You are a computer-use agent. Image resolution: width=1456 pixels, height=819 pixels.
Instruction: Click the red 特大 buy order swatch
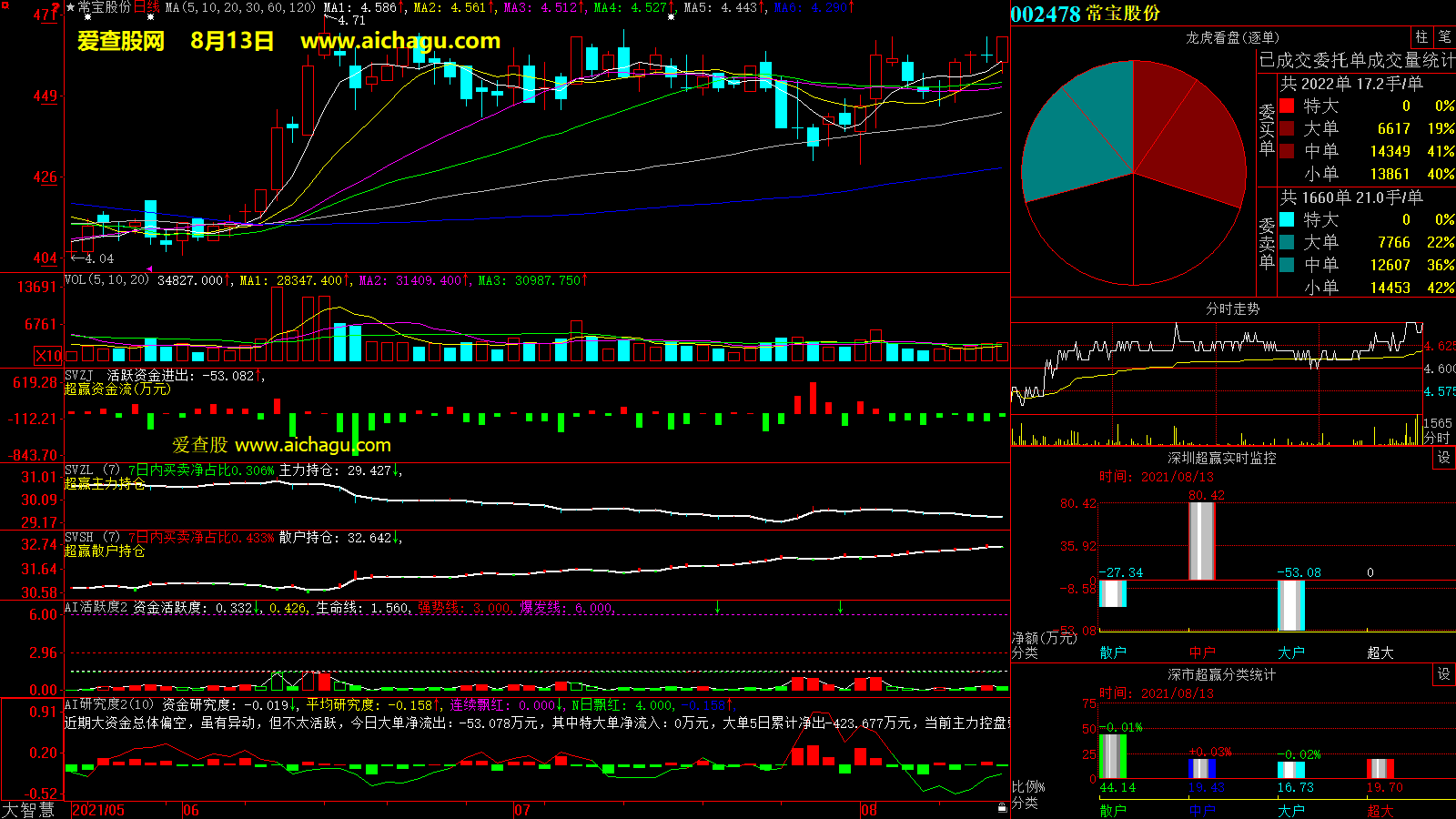point(1287,106)
